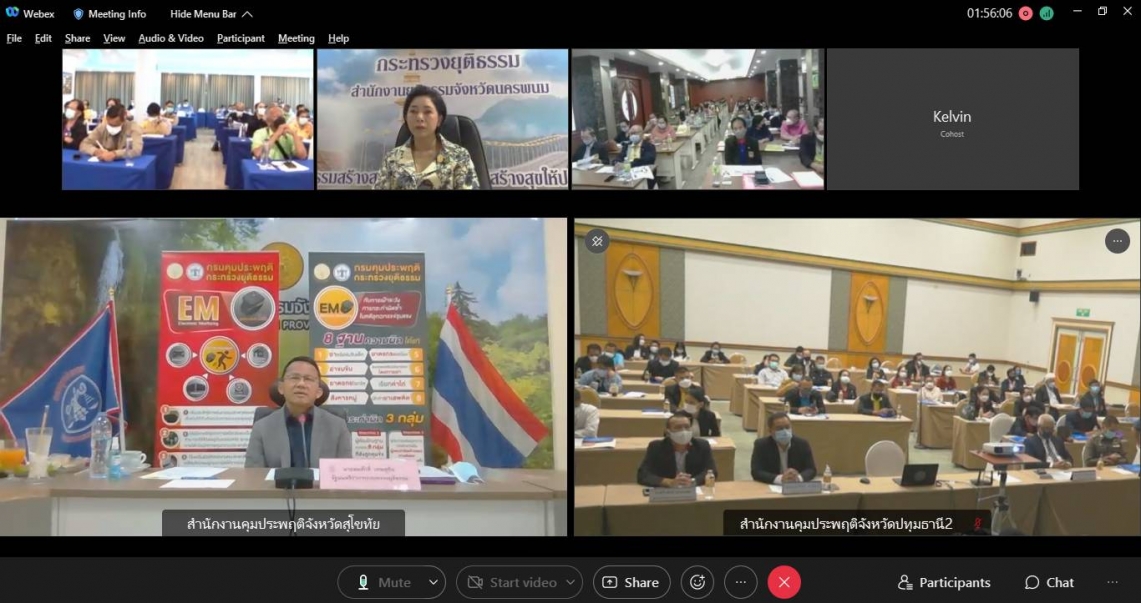Viewport: 1141px width, 603px height.
Task: Select the blue-tablecloth classroom video thumbnail
Action: (x=188, y=119)
